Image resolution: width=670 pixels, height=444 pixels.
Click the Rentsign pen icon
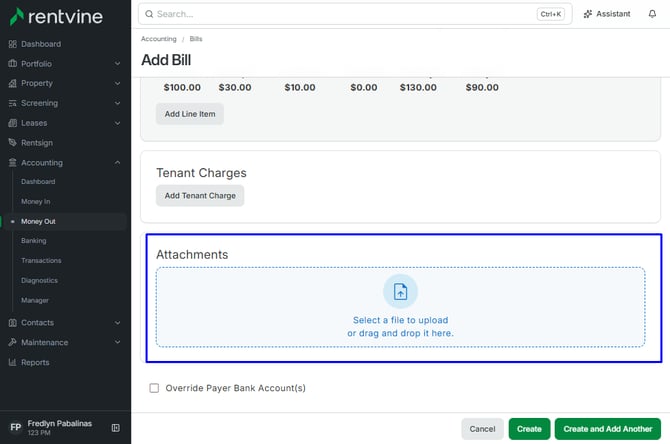pyautogui.click(x=12, y=143)
